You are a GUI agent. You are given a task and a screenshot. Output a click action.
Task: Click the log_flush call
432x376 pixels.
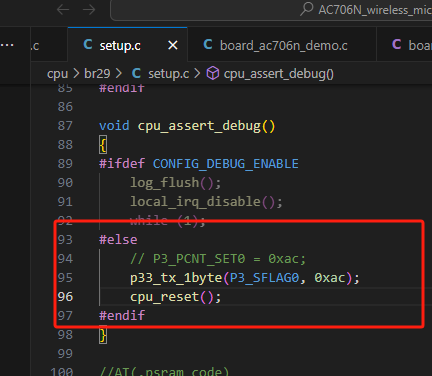point(165,183)
